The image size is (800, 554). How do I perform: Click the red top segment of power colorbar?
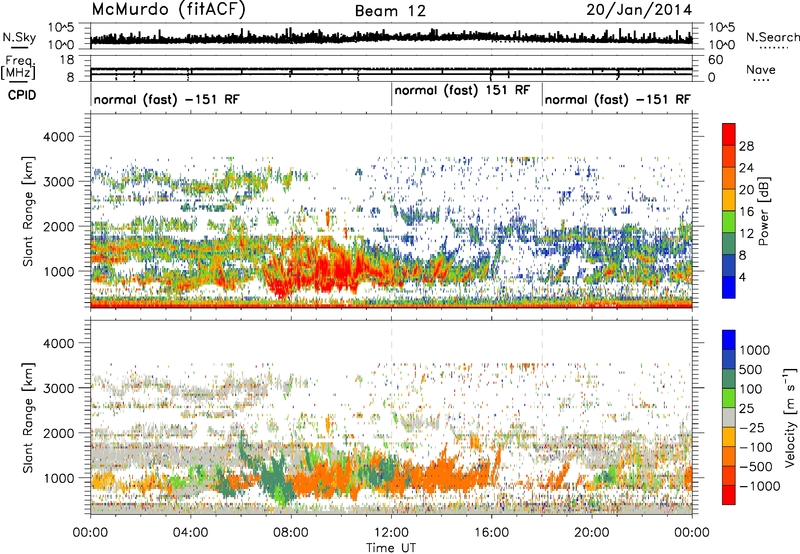[729, 135]
